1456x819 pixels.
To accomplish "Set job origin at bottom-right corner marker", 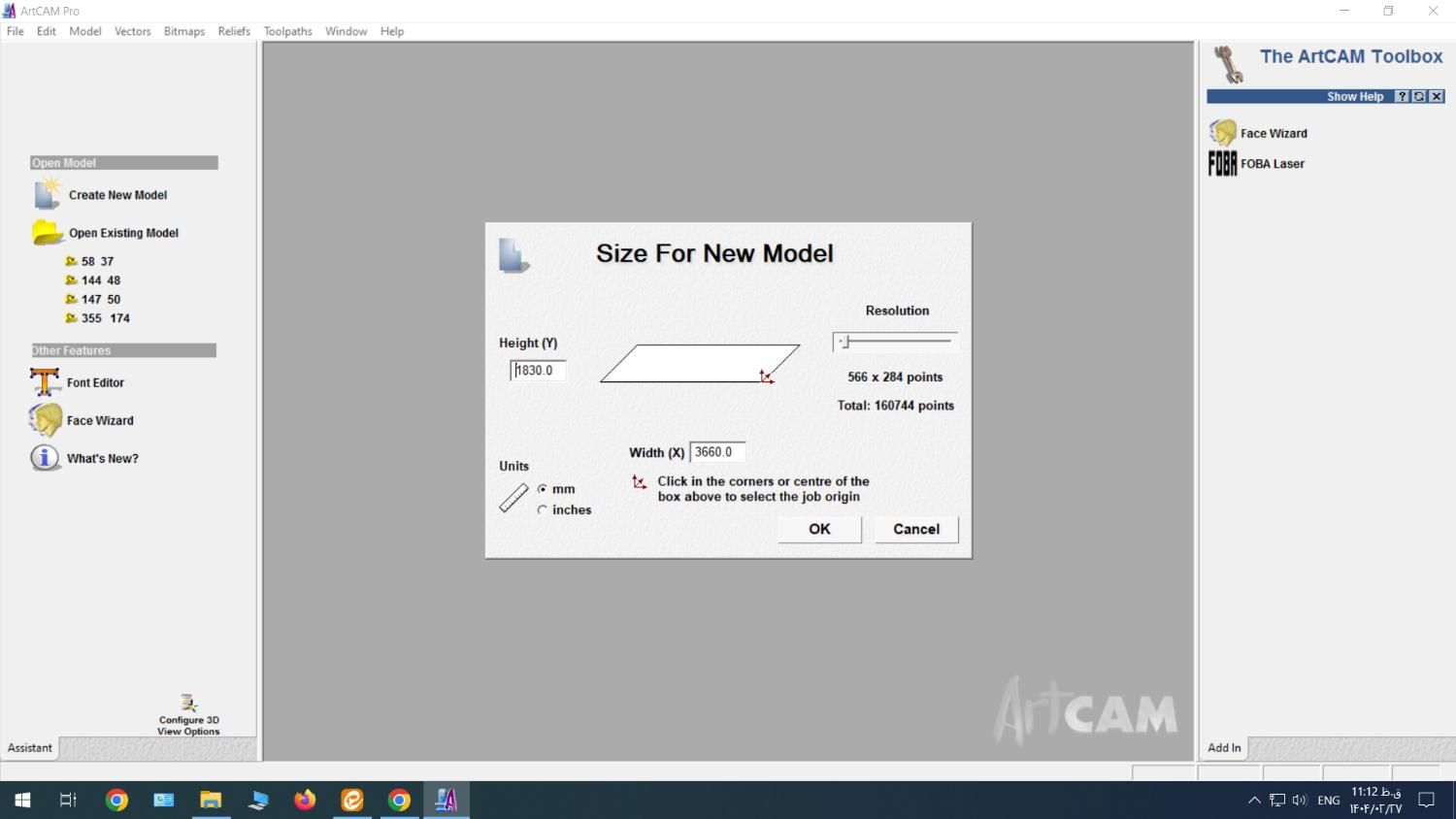I will click(766, 377).
